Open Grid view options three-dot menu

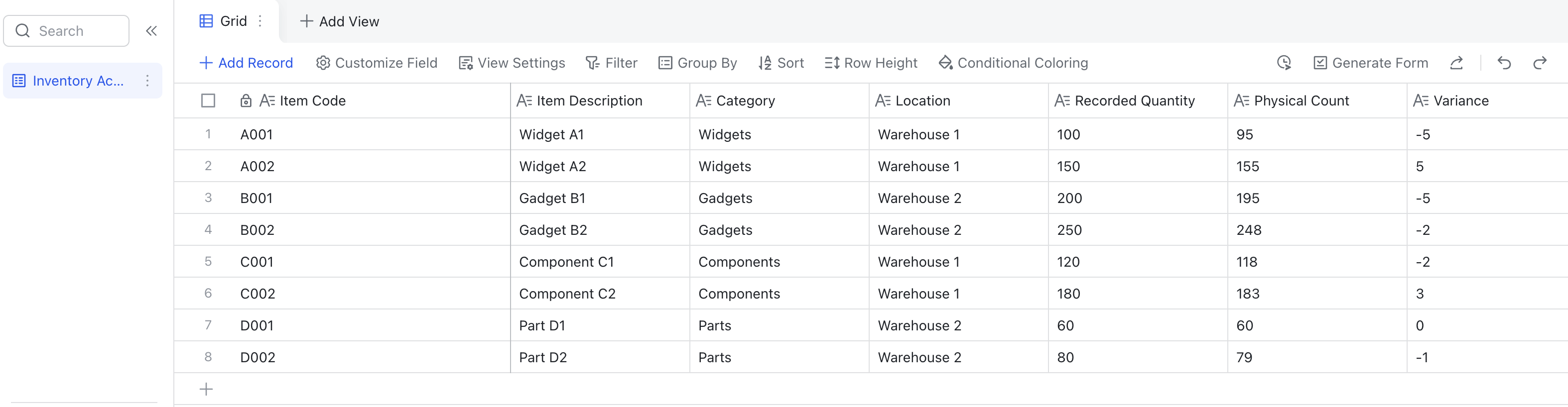click(x=261, y=21)
